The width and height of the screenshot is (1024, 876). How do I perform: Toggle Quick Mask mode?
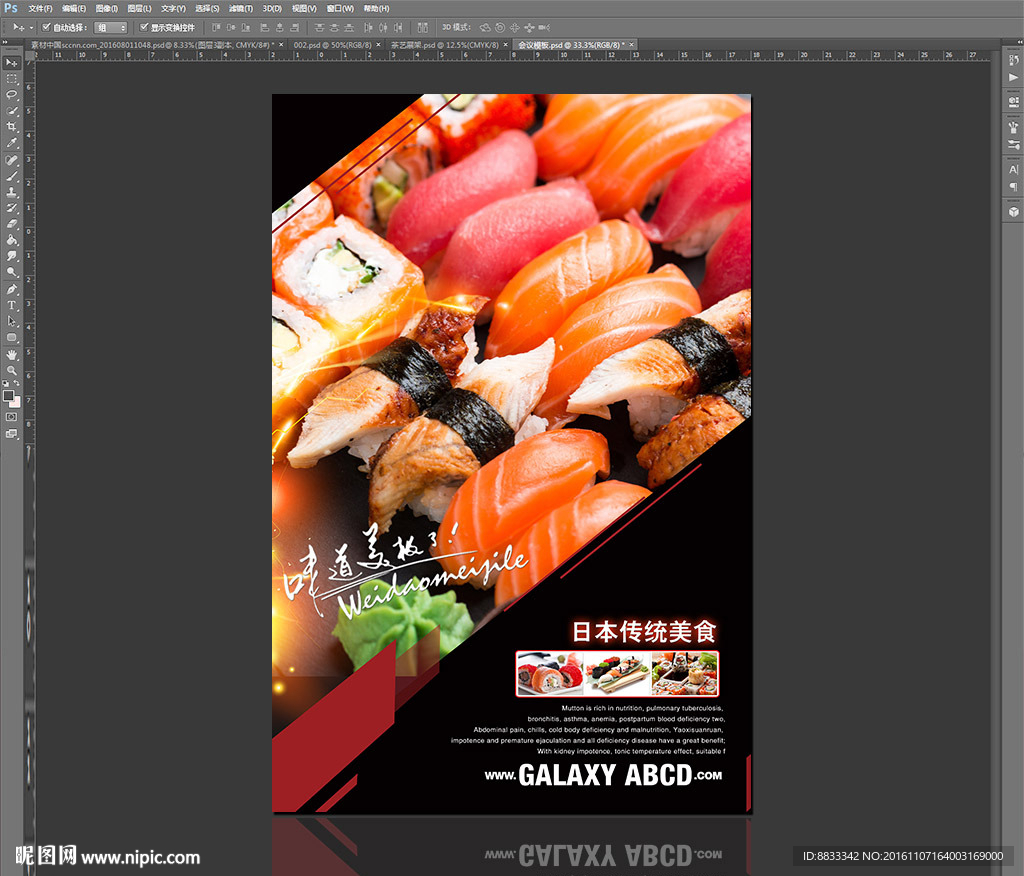tap(12, 417)
